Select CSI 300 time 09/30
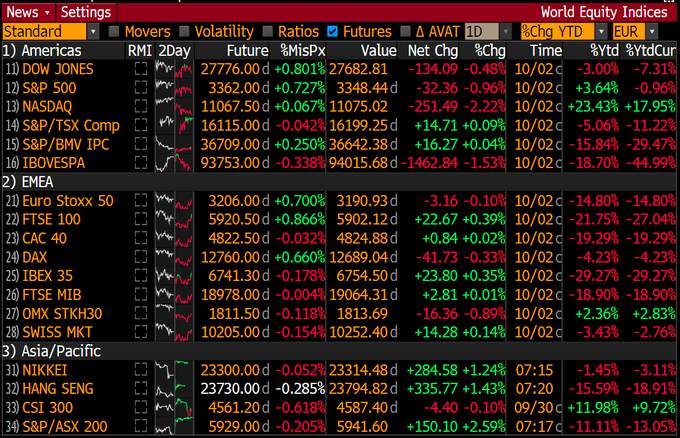Image resolution: width=680 pixels, height=438 pixels. pyautogui.click(x=534, y=408)
